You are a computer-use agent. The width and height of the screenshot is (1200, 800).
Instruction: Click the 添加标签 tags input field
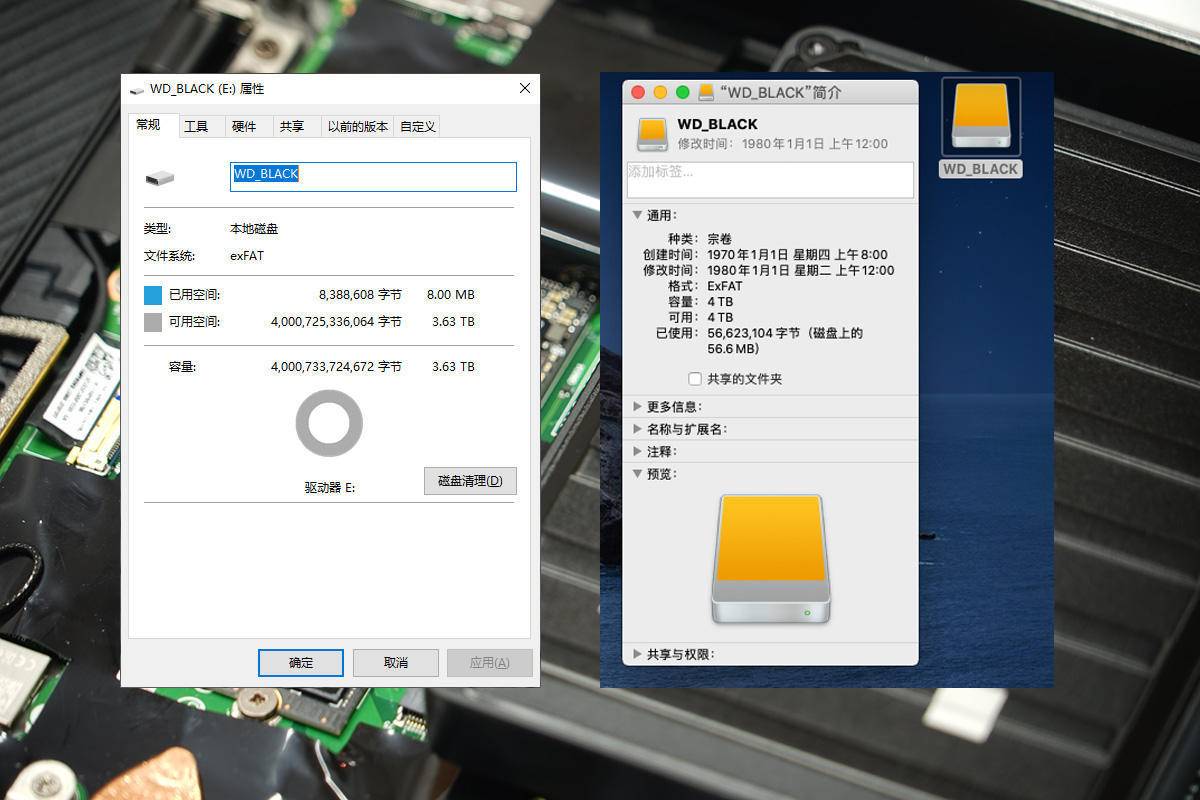coord(770,180)
